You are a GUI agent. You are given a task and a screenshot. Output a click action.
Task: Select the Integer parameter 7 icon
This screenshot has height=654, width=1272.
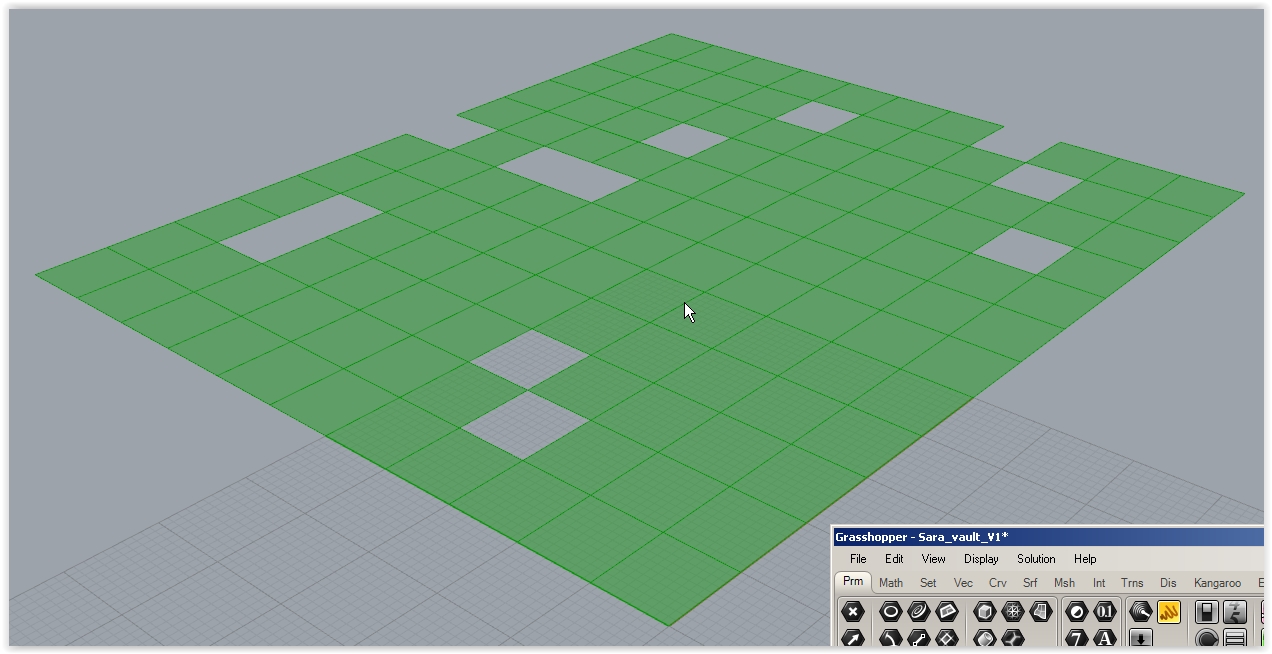1077,638
